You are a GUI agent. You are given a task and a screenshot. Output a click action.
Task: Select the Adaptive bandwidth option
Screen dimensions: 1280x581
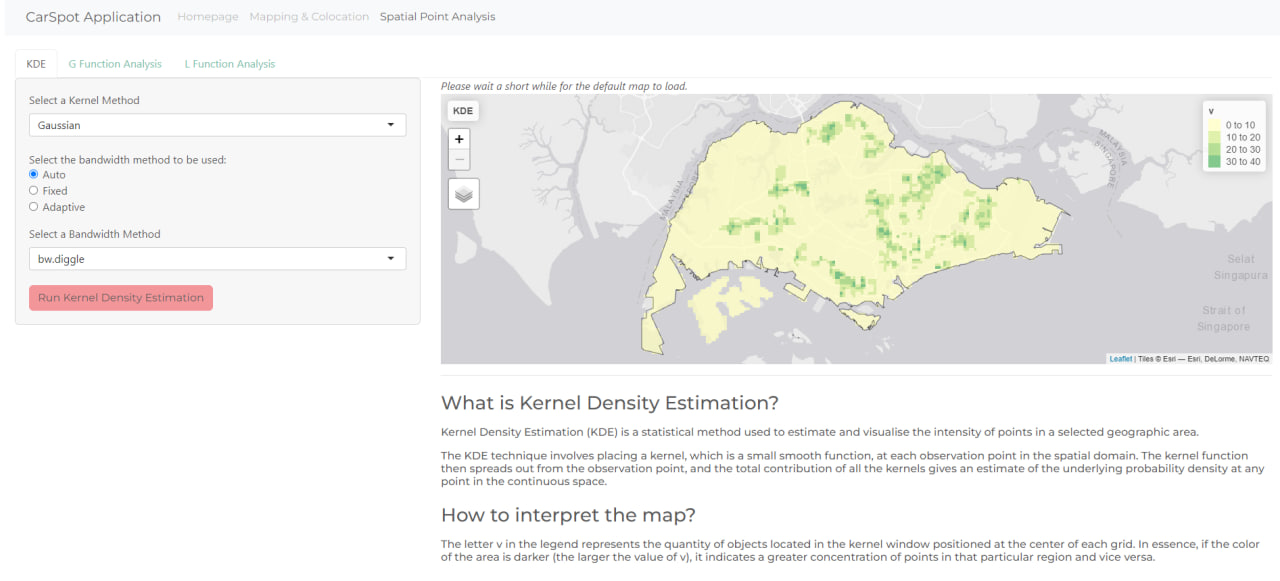34,207
